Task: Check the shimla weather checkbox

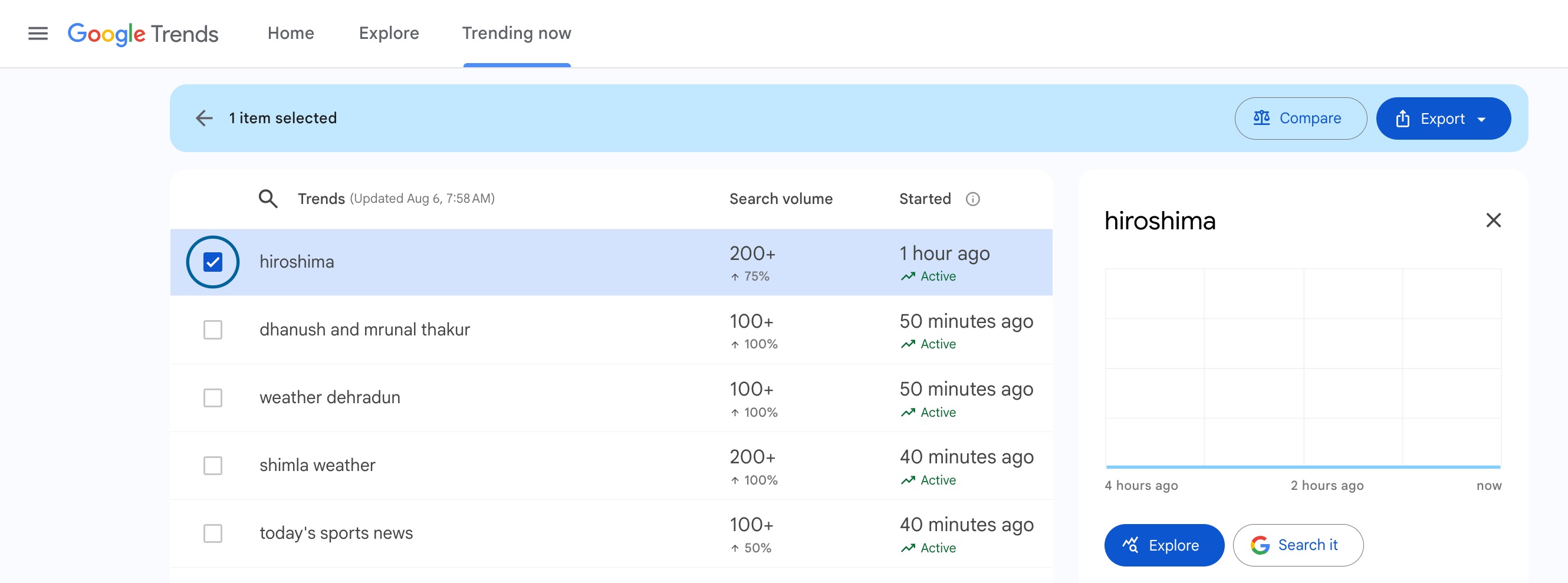Action: pyautogui.click(x=212, y=466)
